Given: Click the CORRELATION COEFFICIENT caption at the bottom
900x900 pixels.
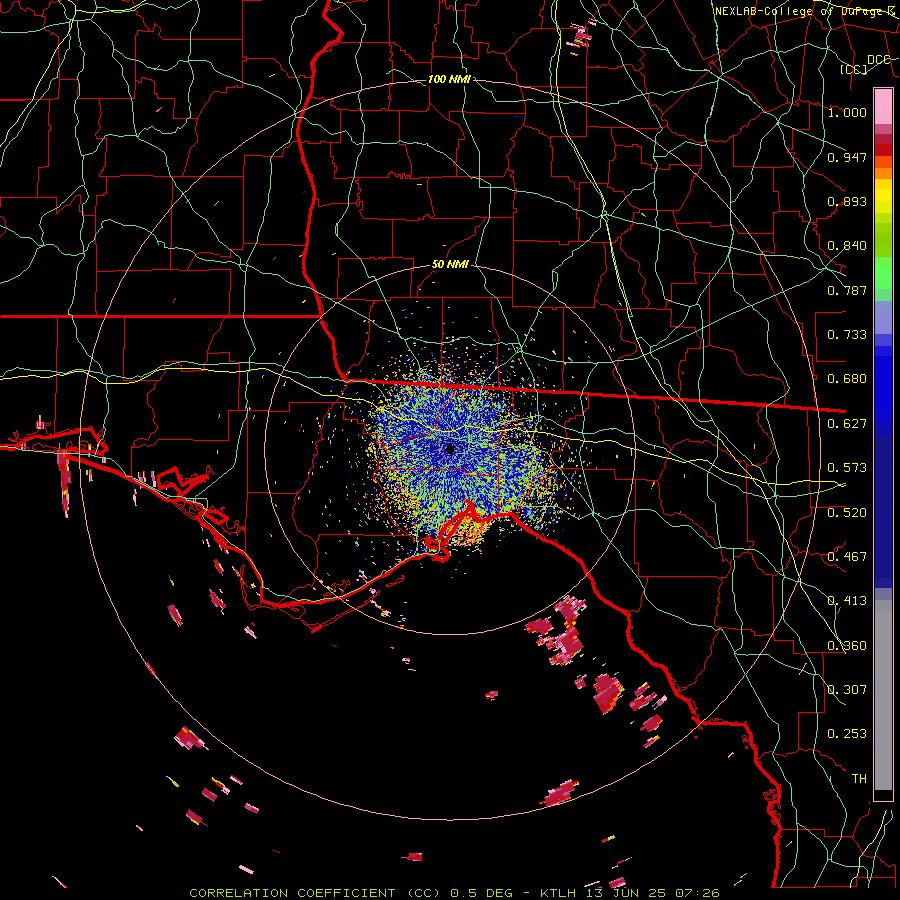Looking at the screenshot, I should point(453,893).
